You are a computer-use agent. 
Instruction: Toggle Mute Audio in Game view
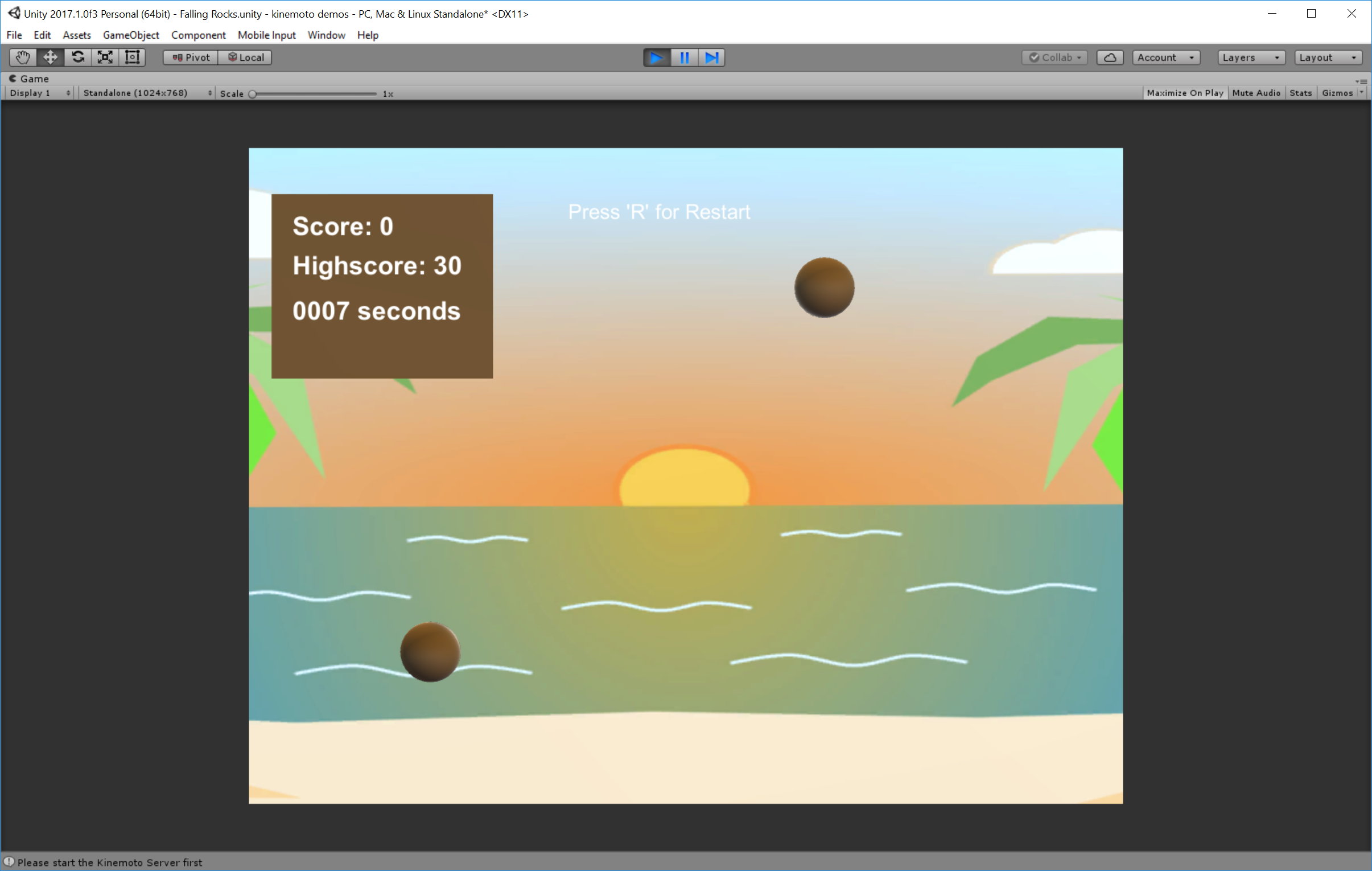1256,93
